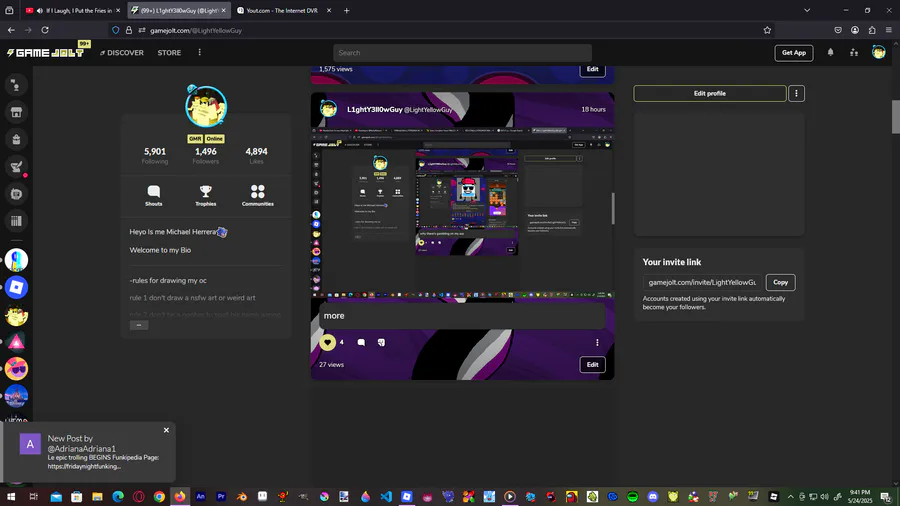Open the sunglasses-face community in the sidebar
Screen dimensions: 900x506
pyautogui.click(x=16, y=369)
